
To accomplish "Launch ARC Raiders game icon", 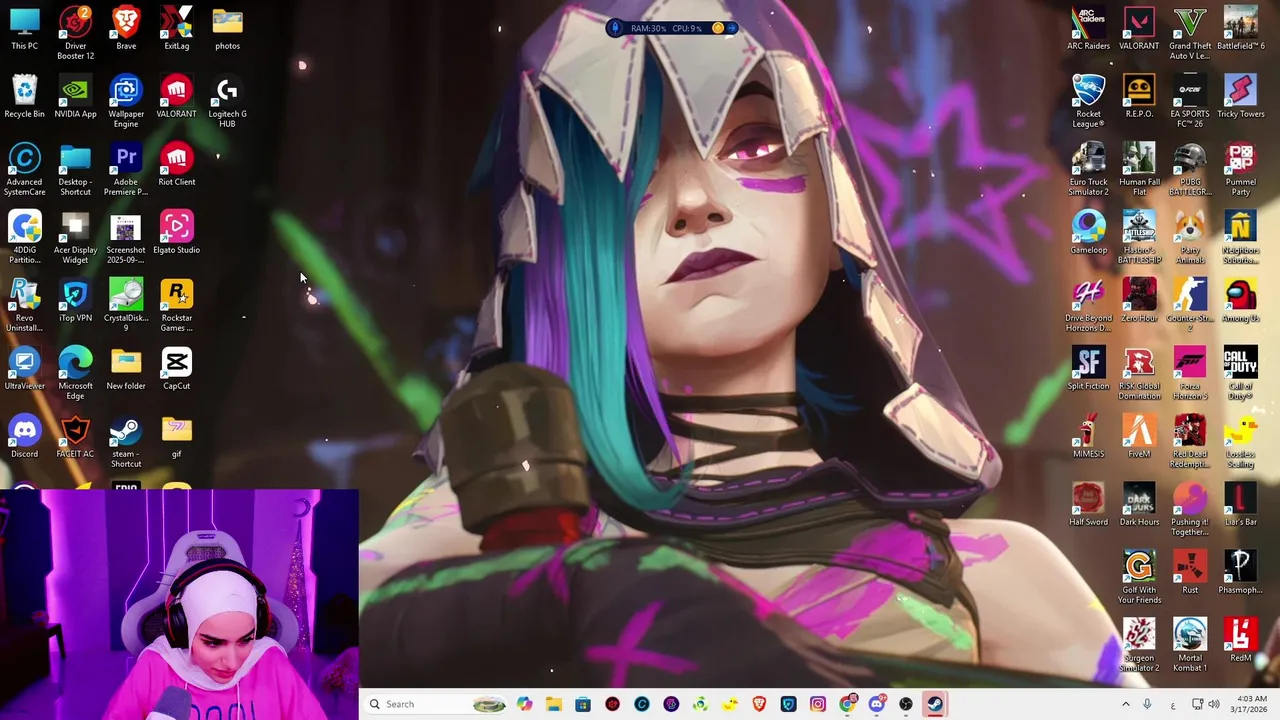I will coord(1088,28).
